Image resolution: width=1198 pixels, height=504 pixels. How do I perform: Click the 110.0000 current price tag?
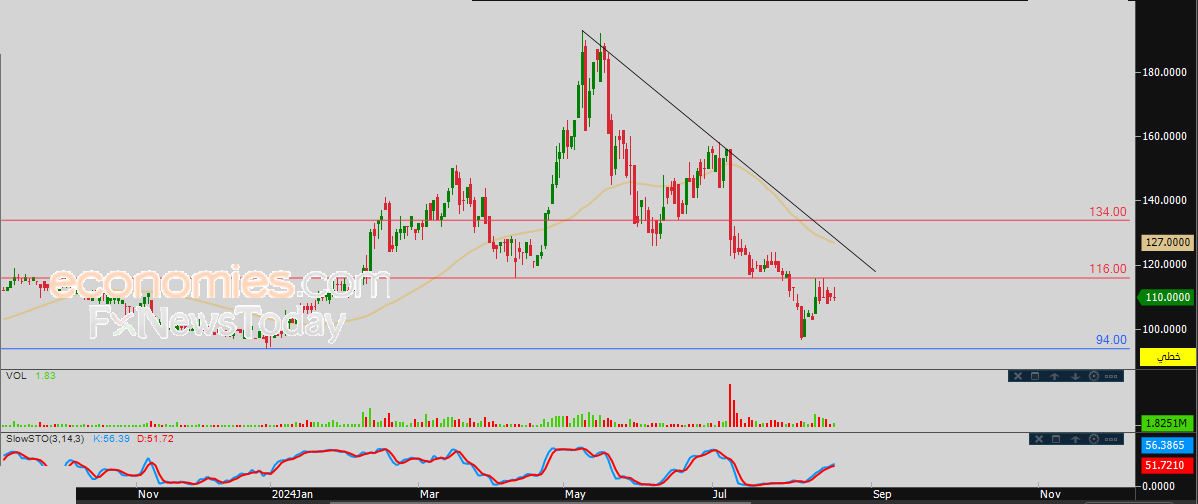pos(1167,297)
